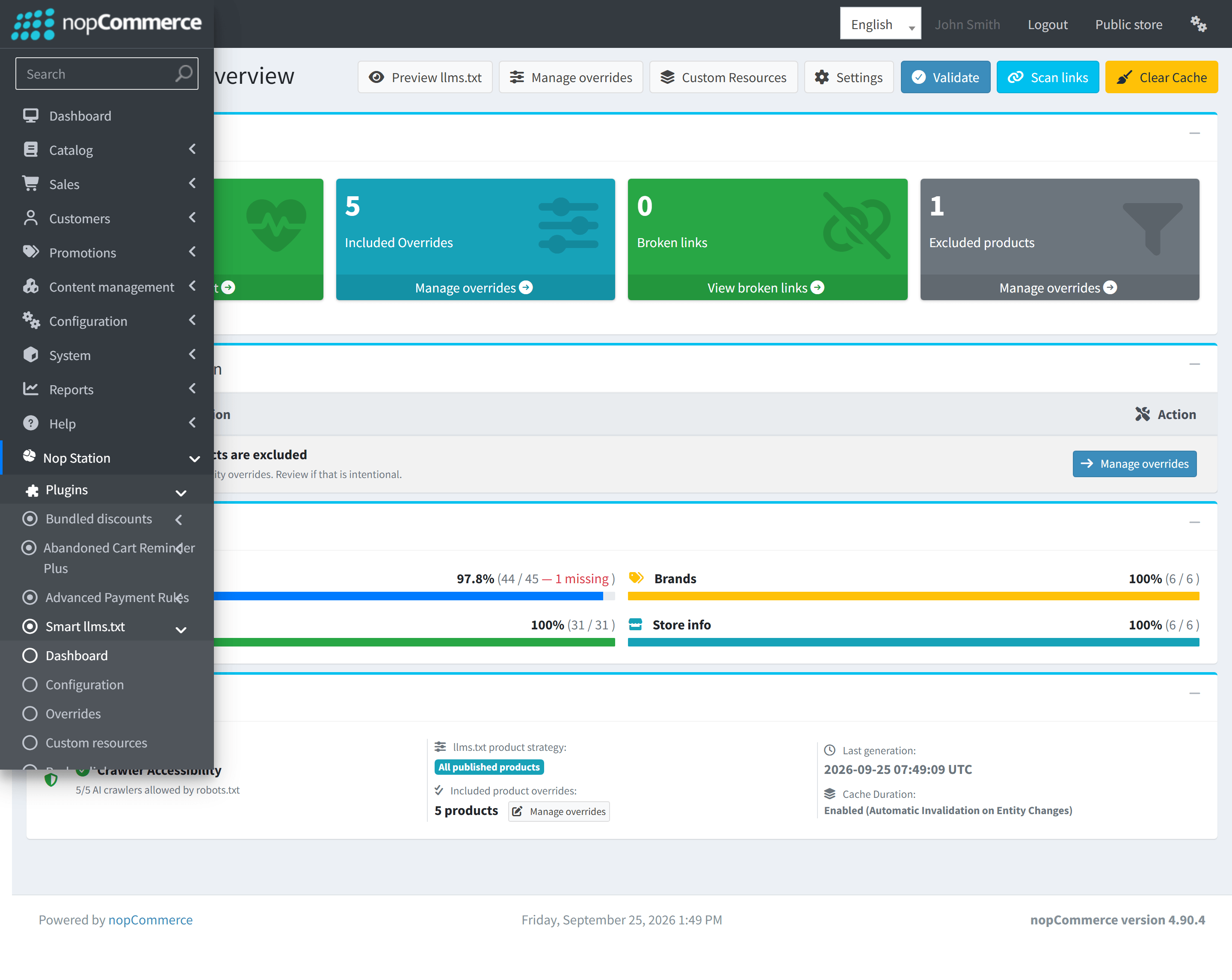Click the Promotions tags icon
The image size is (1232, 980).
(31, 252)
